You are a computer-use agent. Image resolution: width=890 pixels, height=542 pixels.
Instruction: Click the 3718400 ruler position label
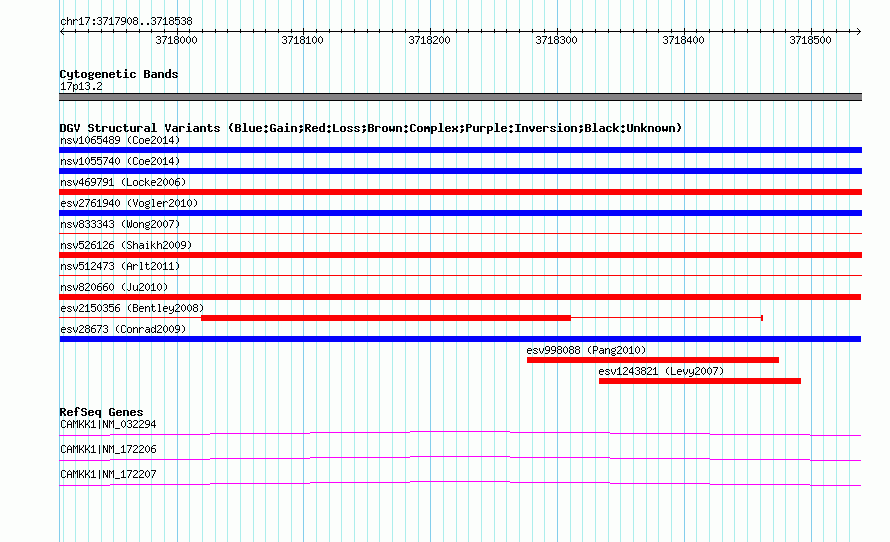pyautogui.click(x=683, y=40)
